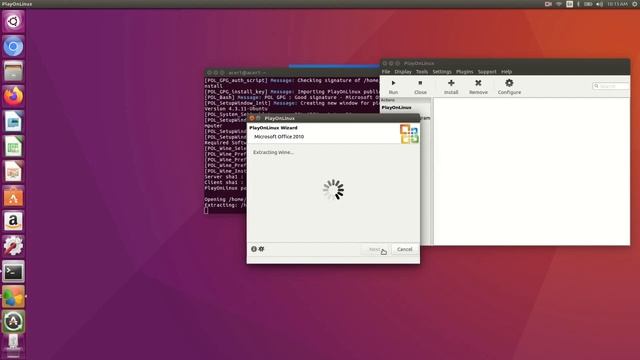Open Amazon launcher from the dock
The height and width of the screenshot is (360, 640).
tap(13, 222)
